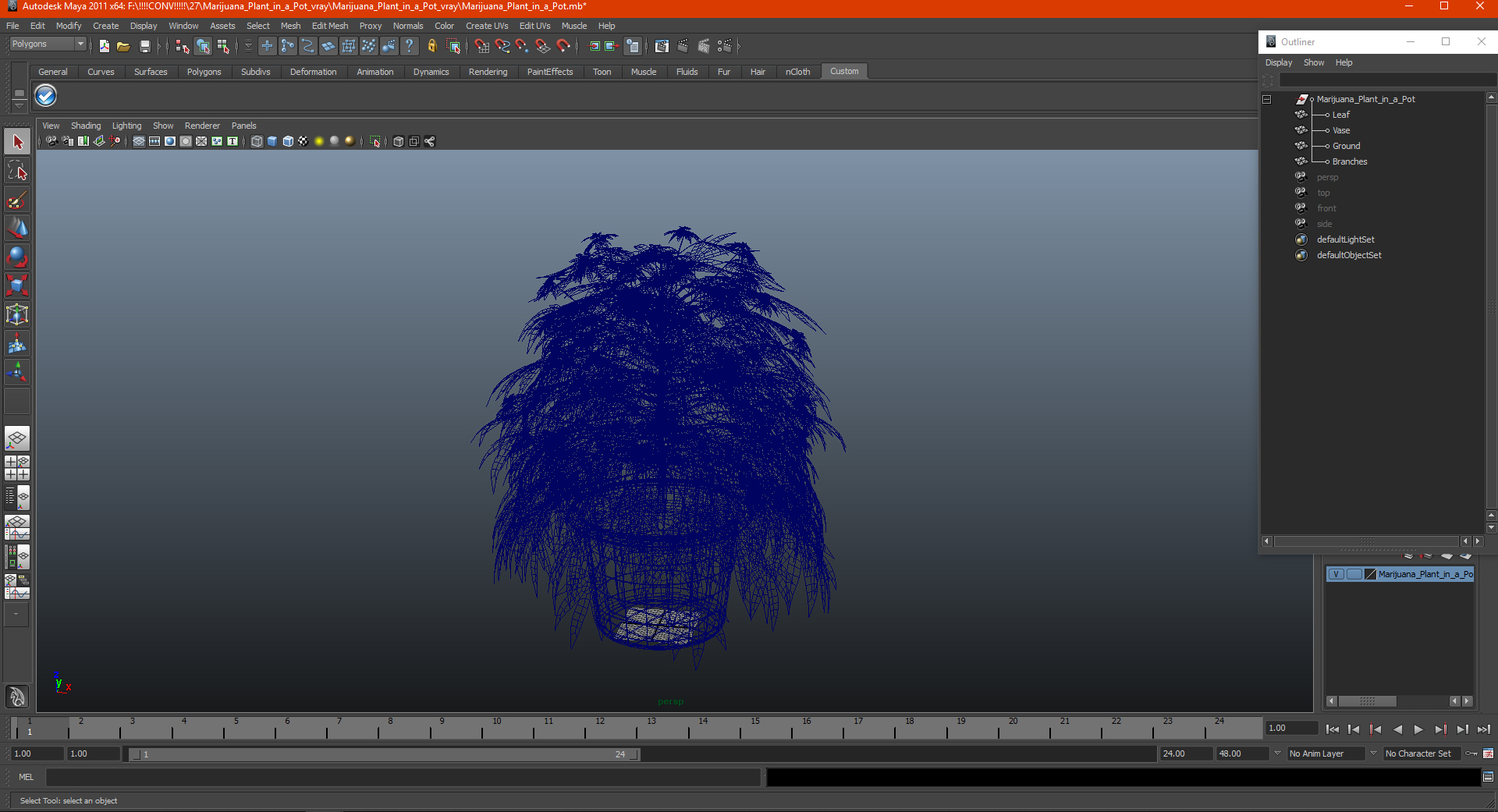This screenshot has width=1498, height=812.
Task: Play animation forwards
Action: pos(1418,729)
